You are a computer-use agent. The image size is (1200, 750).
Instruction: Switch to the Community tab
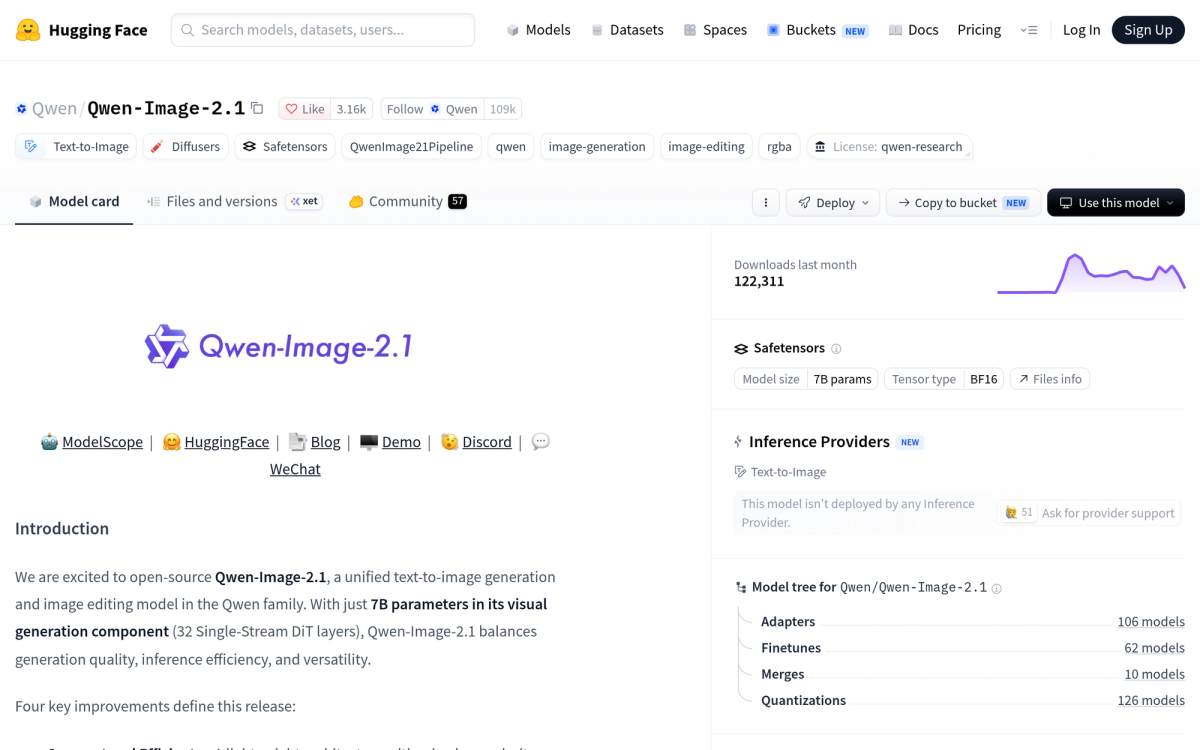(x=407, y=201)
